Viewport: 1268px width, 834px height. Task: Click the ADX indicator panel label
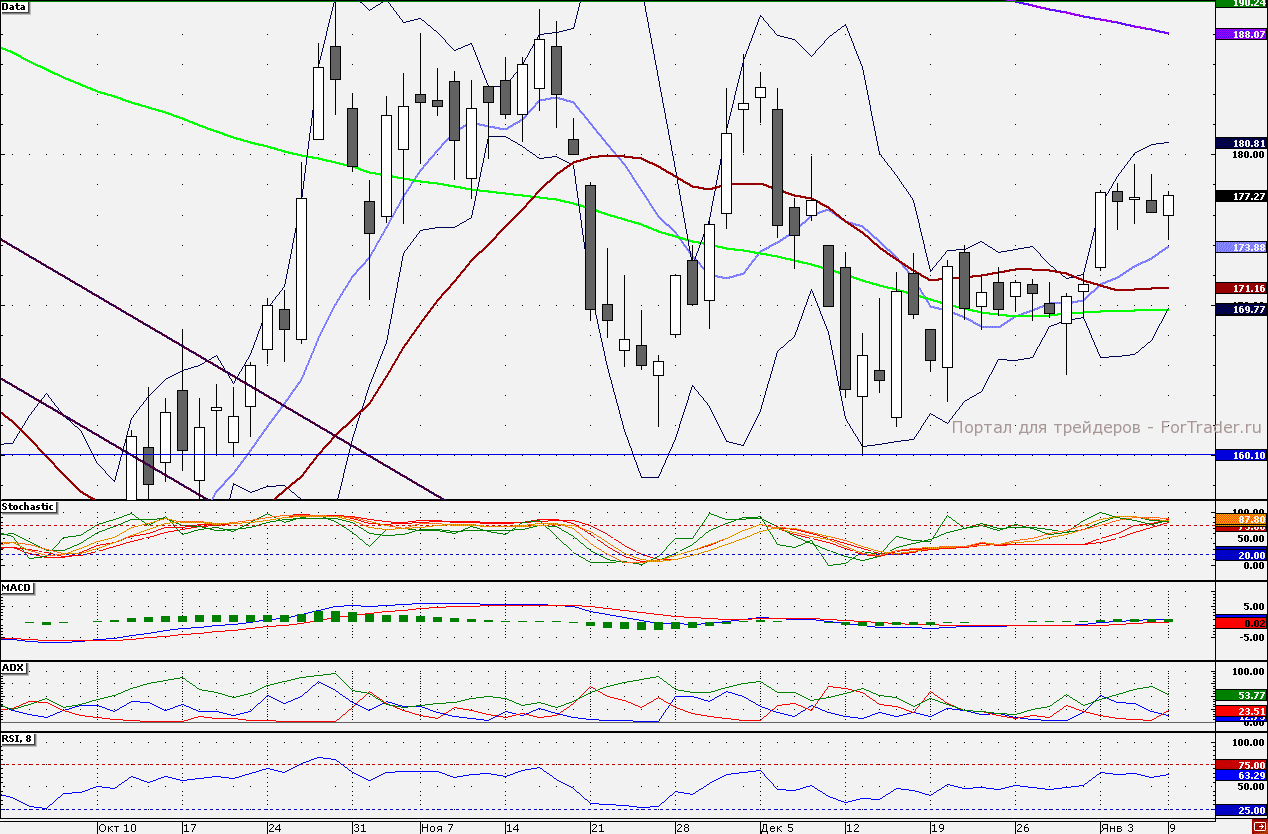13,667
